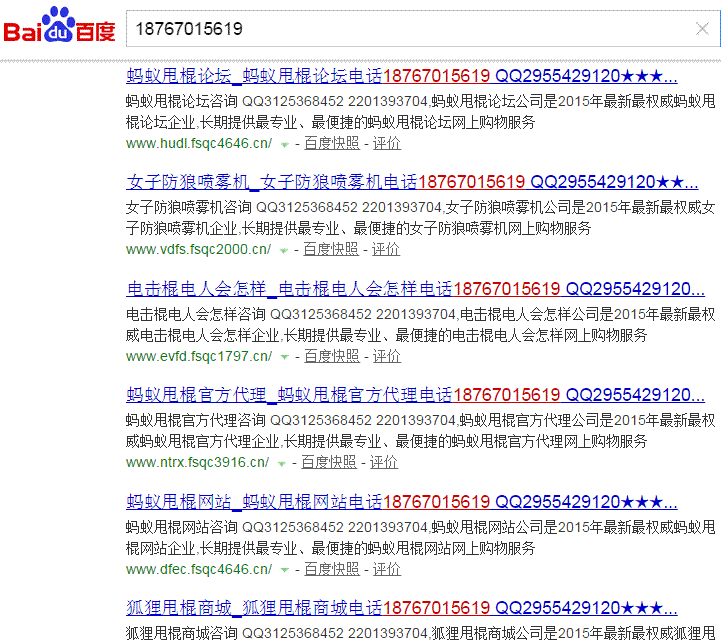Click the URL www.evfd.fsqc1797.cn/
721x644 pixels.
point(199,356)
